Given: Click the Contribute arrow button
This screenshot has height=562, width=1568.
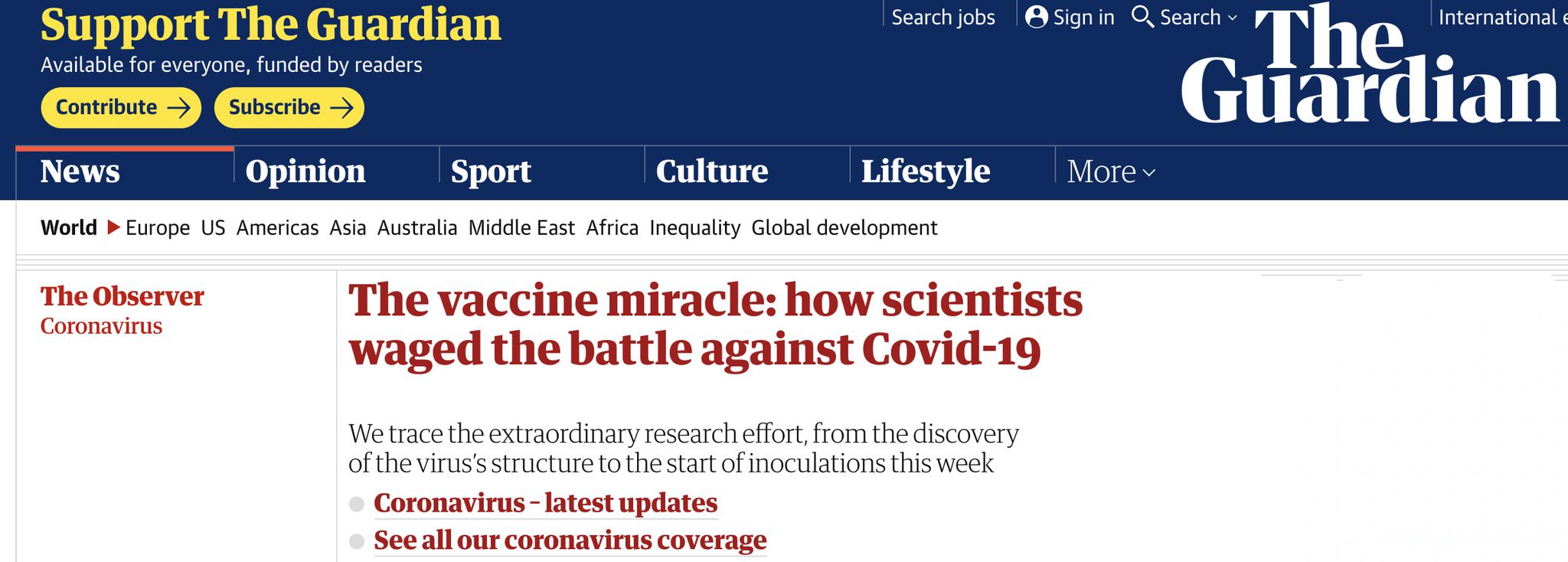Looking at the screenshot, I should [x=121, y=107].
